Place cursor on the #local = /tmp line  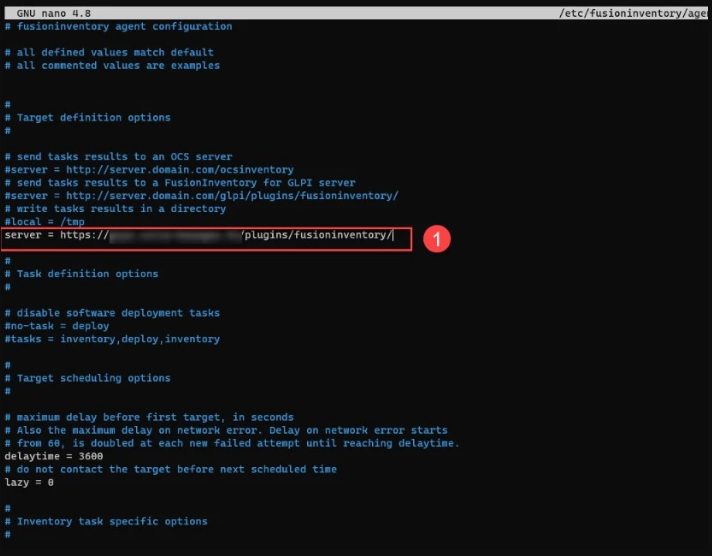pyautogui.click(x=45, y=222)
